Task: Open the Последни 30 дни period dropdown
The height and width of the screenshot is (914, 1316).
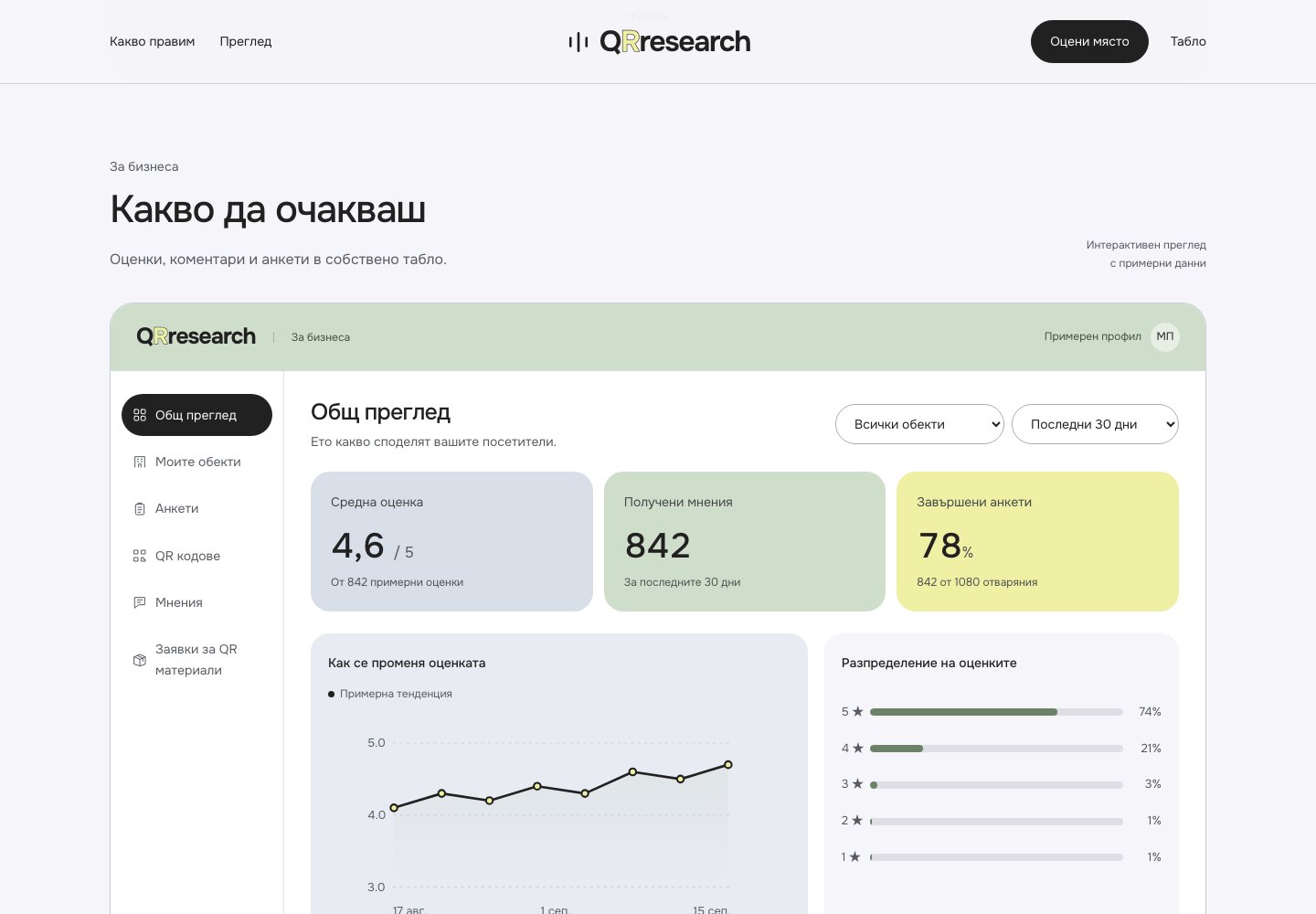Action: 1095,424
